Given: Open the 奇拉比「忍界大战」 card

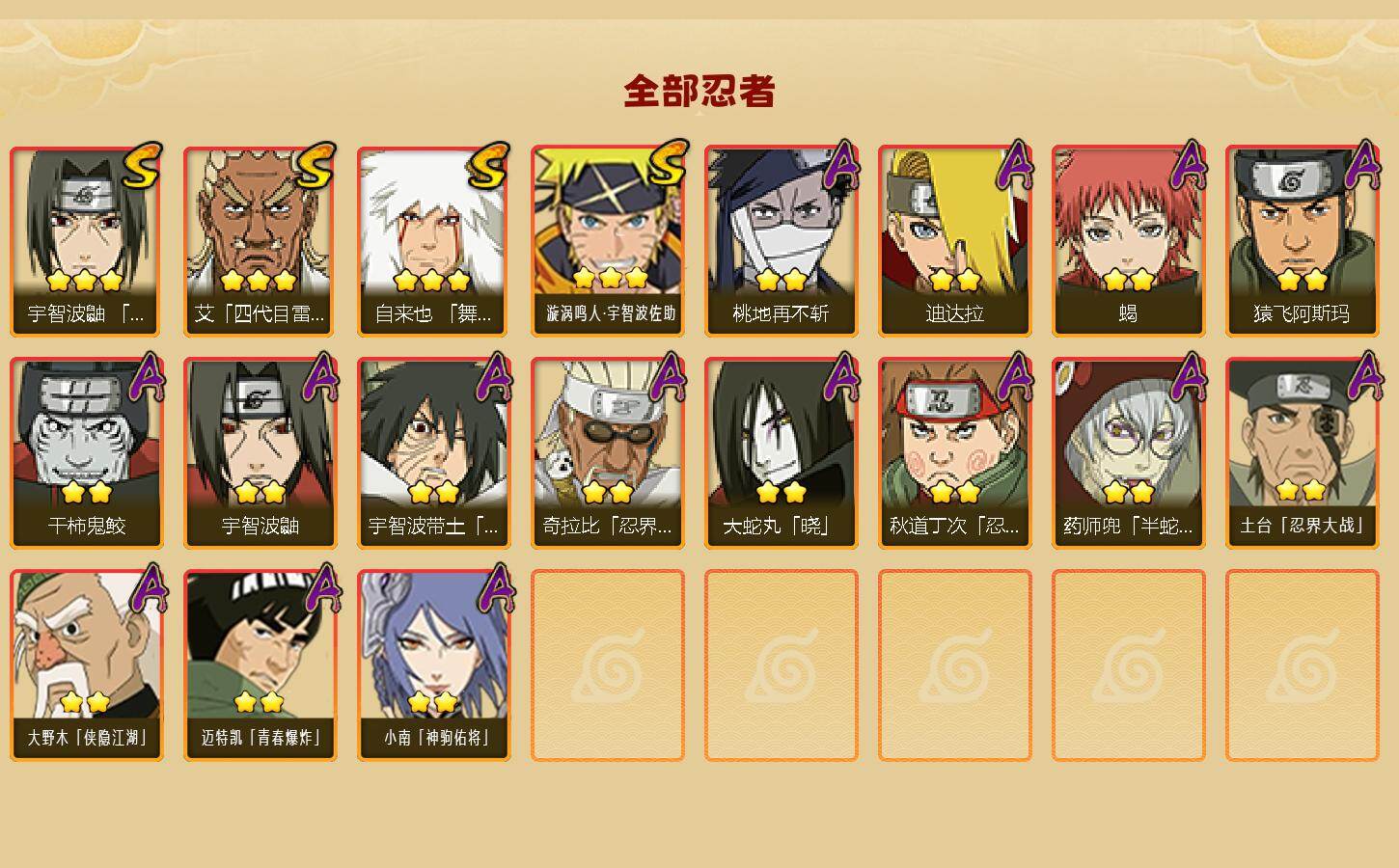Looking at the screenshot, I should [608, 453].
